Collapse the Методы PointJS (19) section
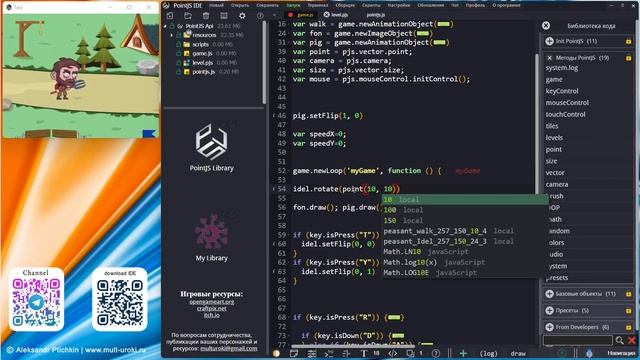Viewport: 640px width, 360px height. click(x=549, y=58)
